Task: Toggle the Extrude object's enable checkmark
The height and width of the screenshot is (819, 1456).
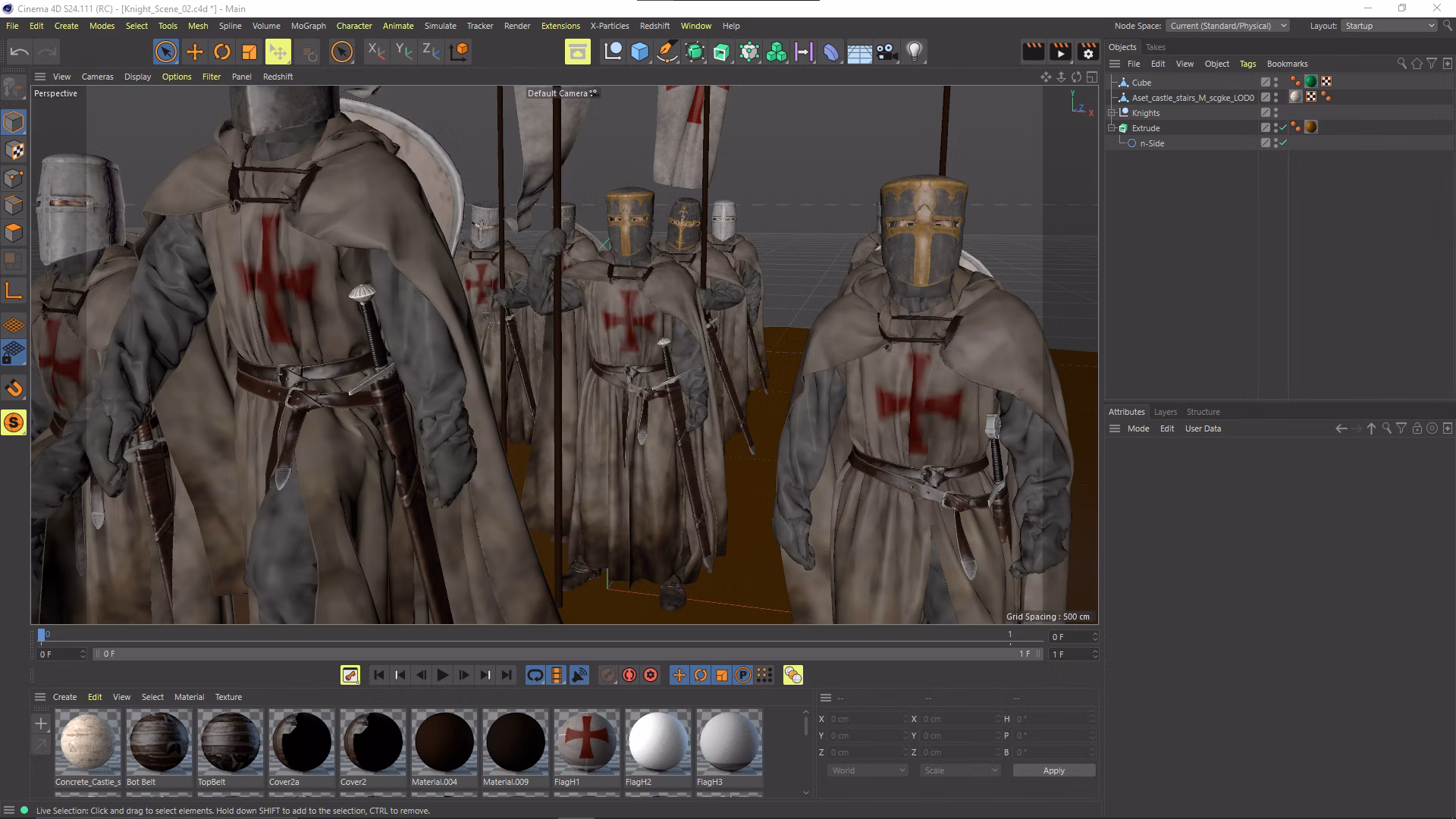Action: 1283,128
